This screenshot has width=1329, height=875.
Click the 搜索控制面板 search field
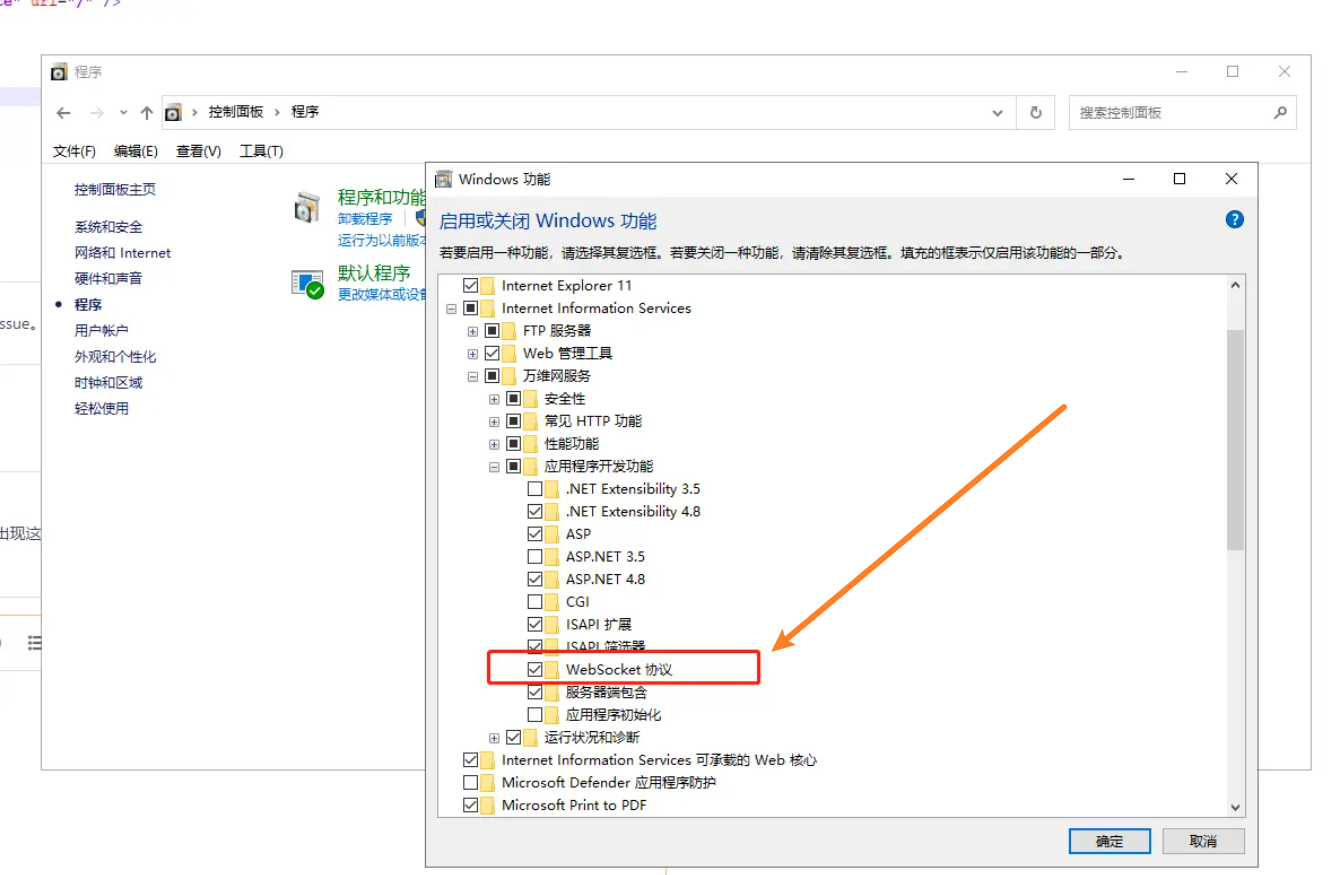pos(1170,113)
